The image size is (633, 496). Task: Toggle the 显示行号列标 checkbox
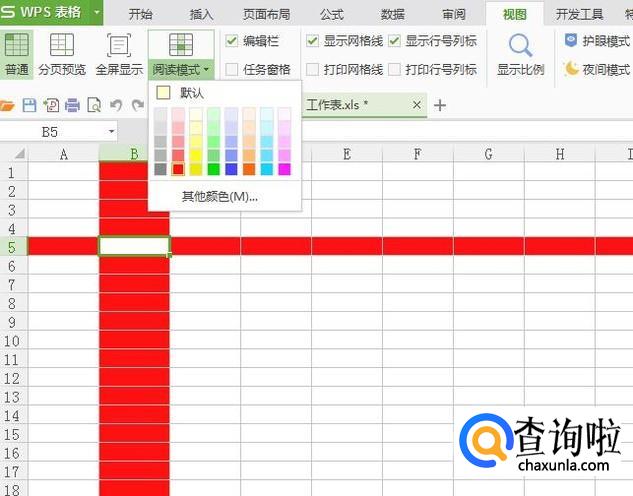point(394,40)
